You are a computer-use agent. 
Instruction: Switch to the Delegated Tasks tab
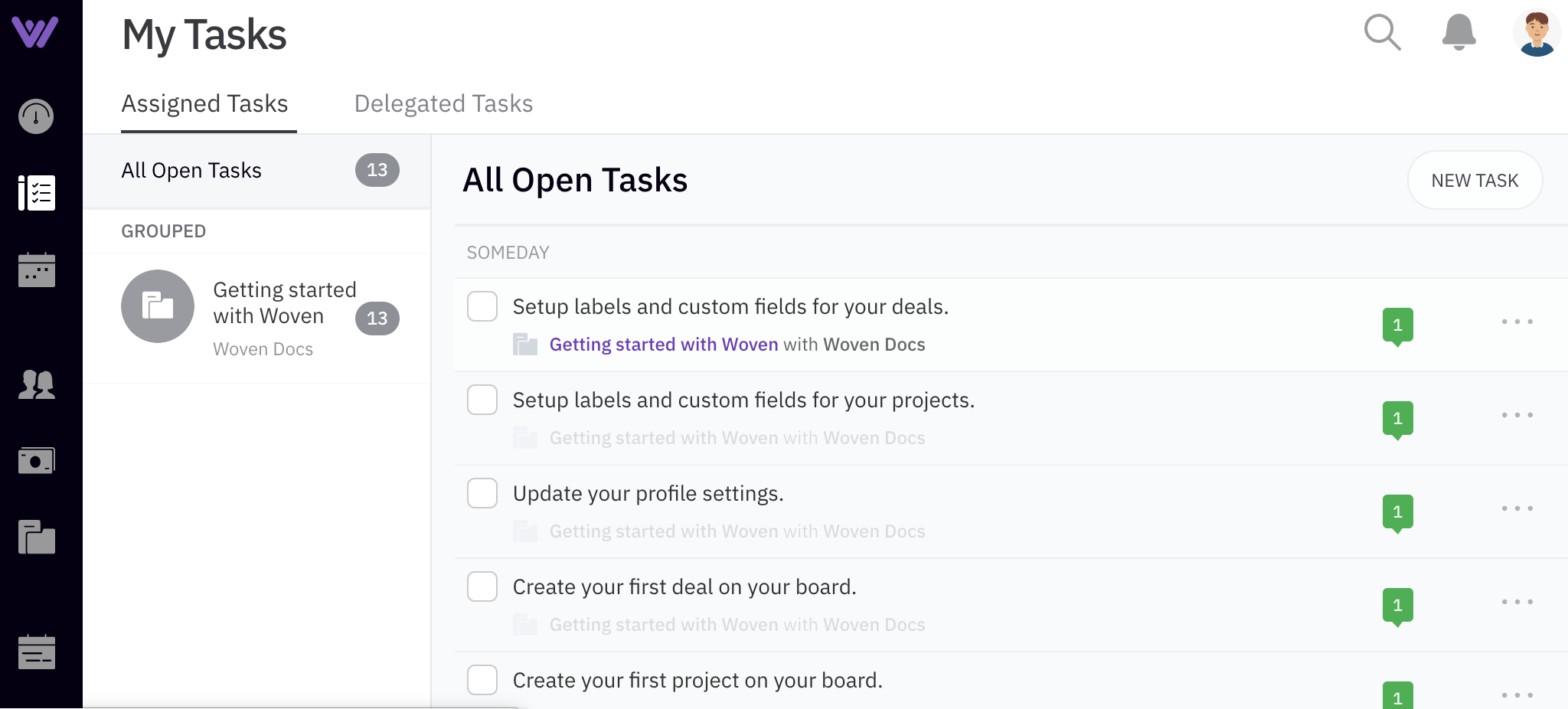coord(443,103)
